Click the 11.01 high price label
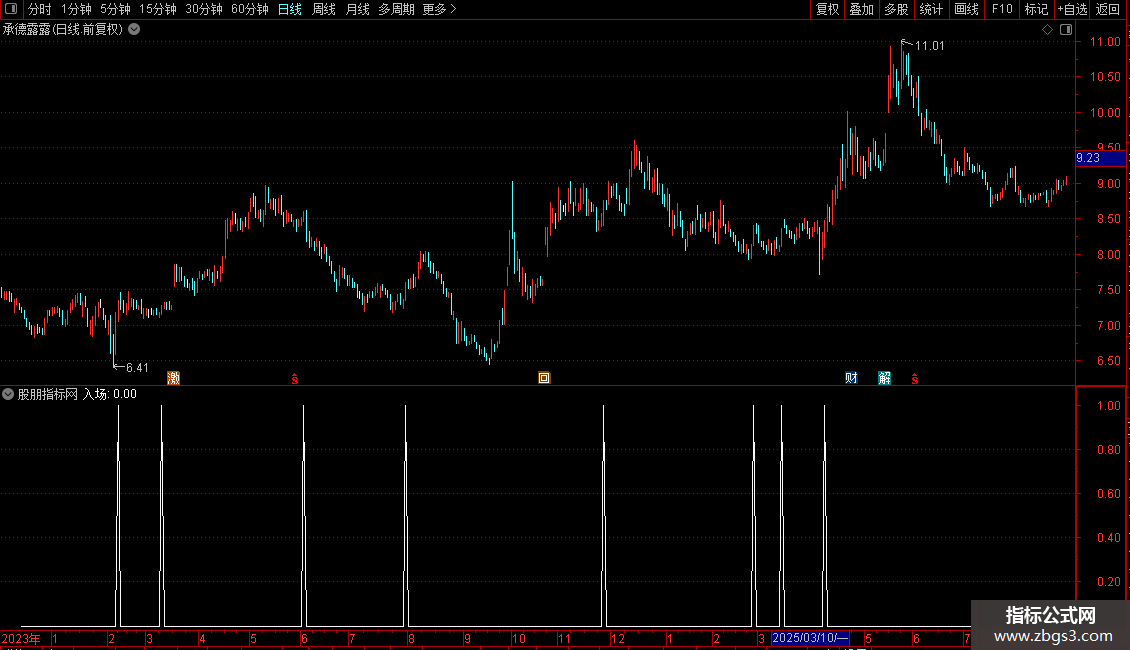1130x650 pixels. point(930,46)
